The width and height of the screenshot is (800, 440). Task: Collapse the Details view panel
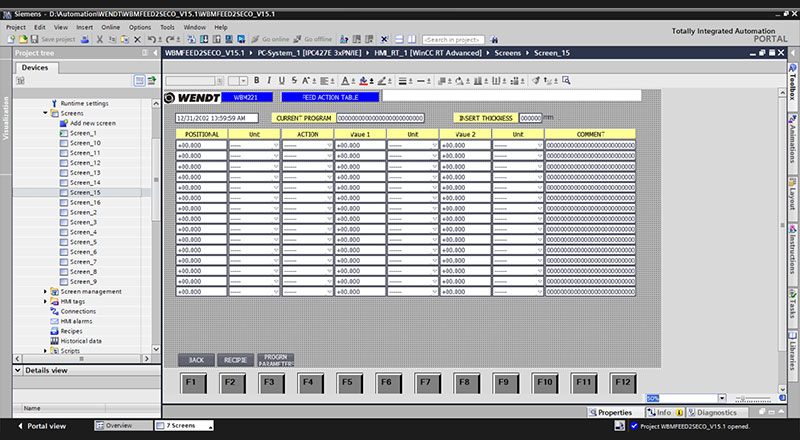pos(18,370)
